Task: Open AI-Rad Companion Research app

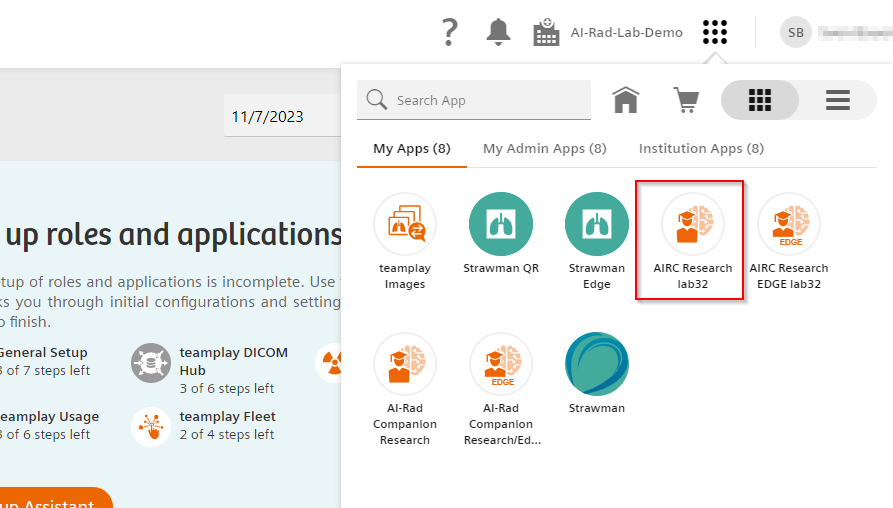Action: tap(404, 364)
